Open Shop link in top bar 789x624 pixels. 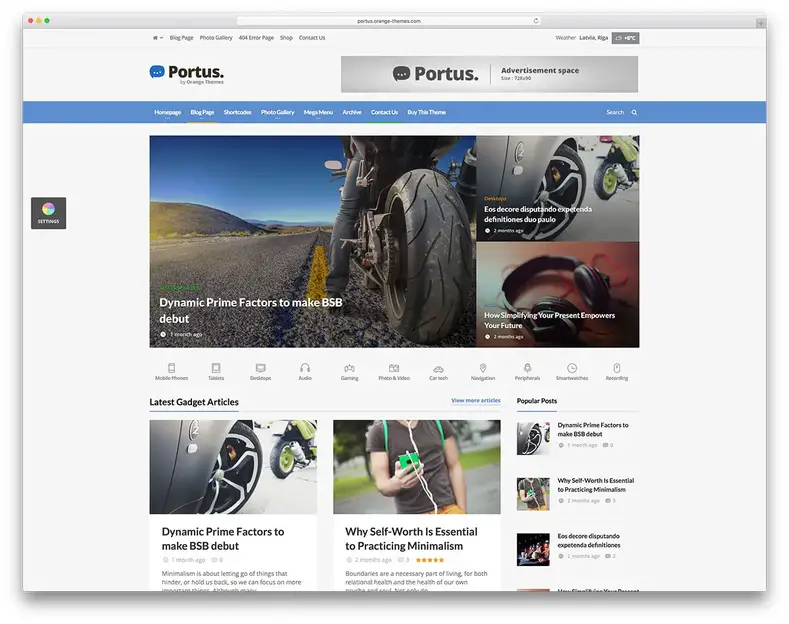pyautogui.click(x=286, y=38)
